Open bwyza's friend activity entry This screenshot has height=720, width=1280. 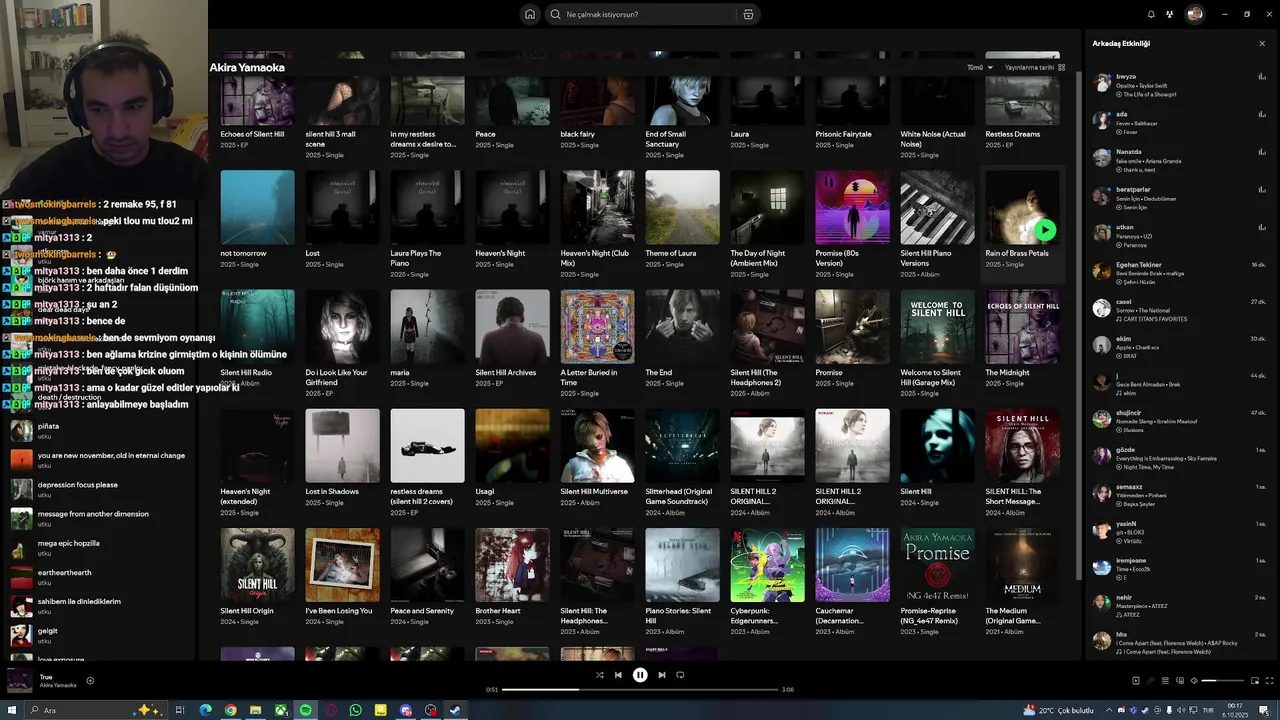(1179, 85)
